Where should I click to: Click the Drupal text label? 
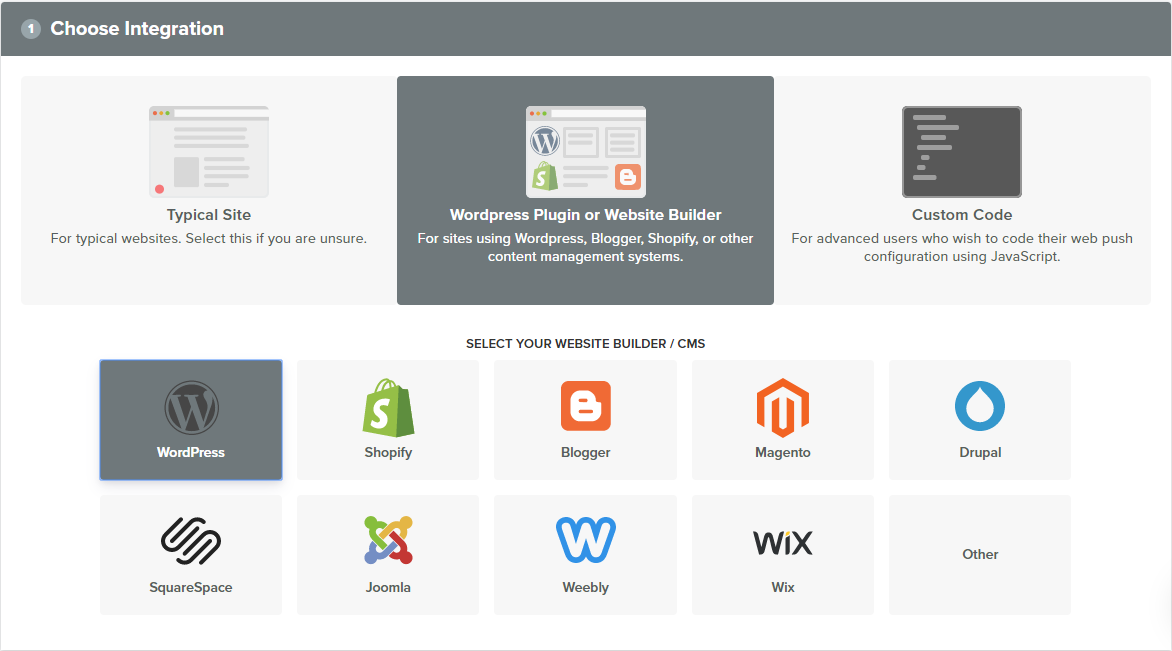[x=979, y=452]
